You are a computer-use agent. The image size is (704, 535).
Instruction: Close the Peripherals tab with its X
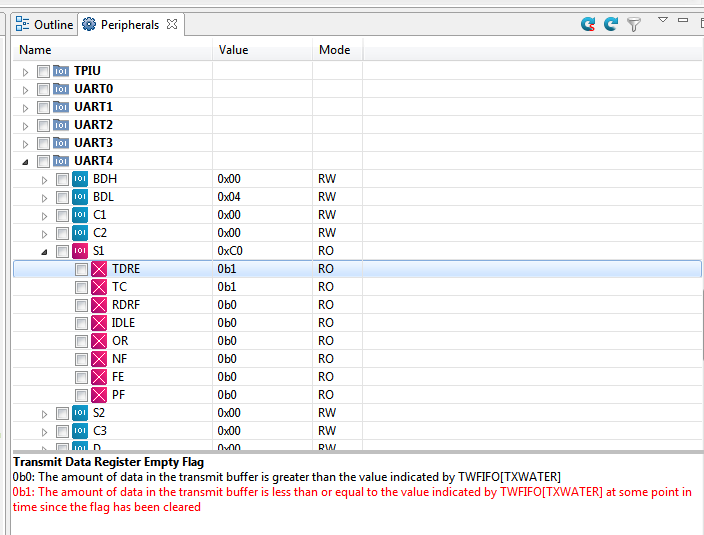172,24
